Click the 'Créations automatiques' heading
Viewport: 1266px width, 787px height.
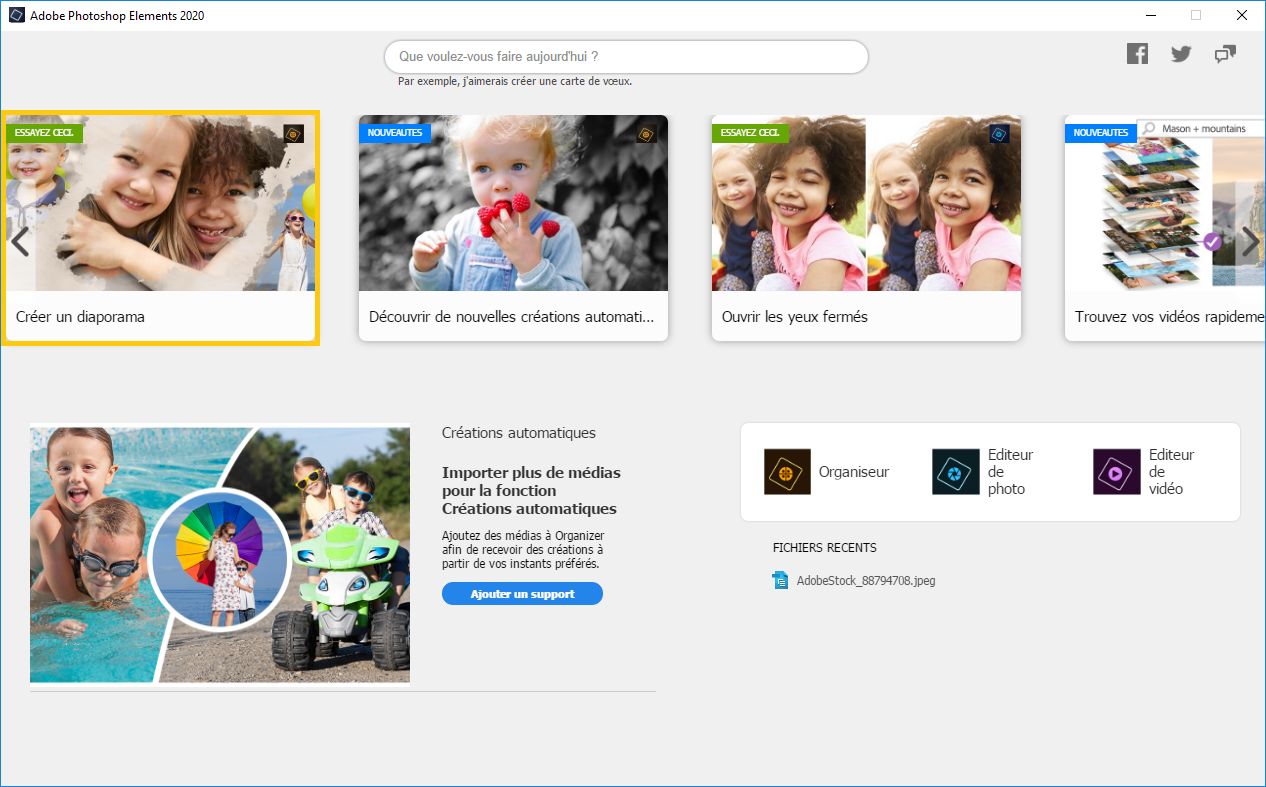pos(519,433)
